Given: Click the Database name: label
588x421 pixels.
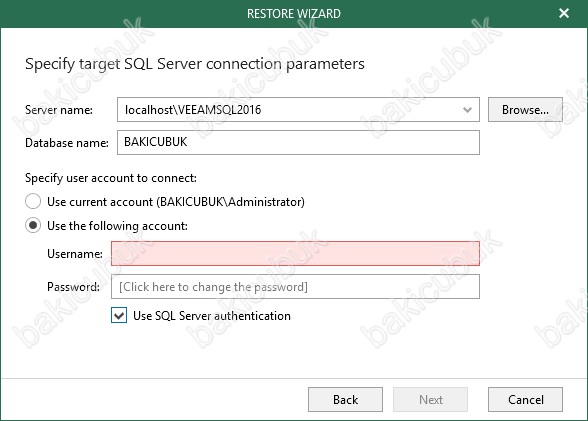Looking at the screenshot, I should click(x=67, y=143).
